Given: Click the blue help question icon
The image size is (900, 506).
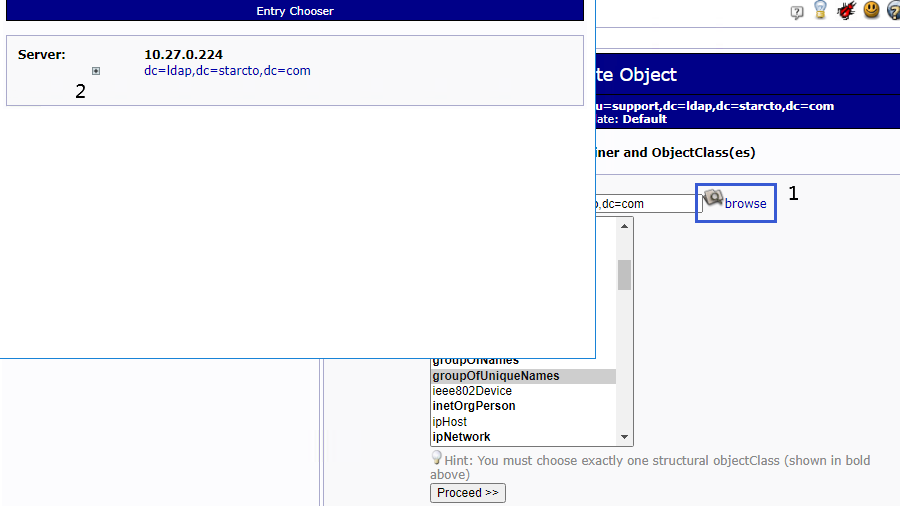Looking at the screenshot, I should [x=894, y=10].
